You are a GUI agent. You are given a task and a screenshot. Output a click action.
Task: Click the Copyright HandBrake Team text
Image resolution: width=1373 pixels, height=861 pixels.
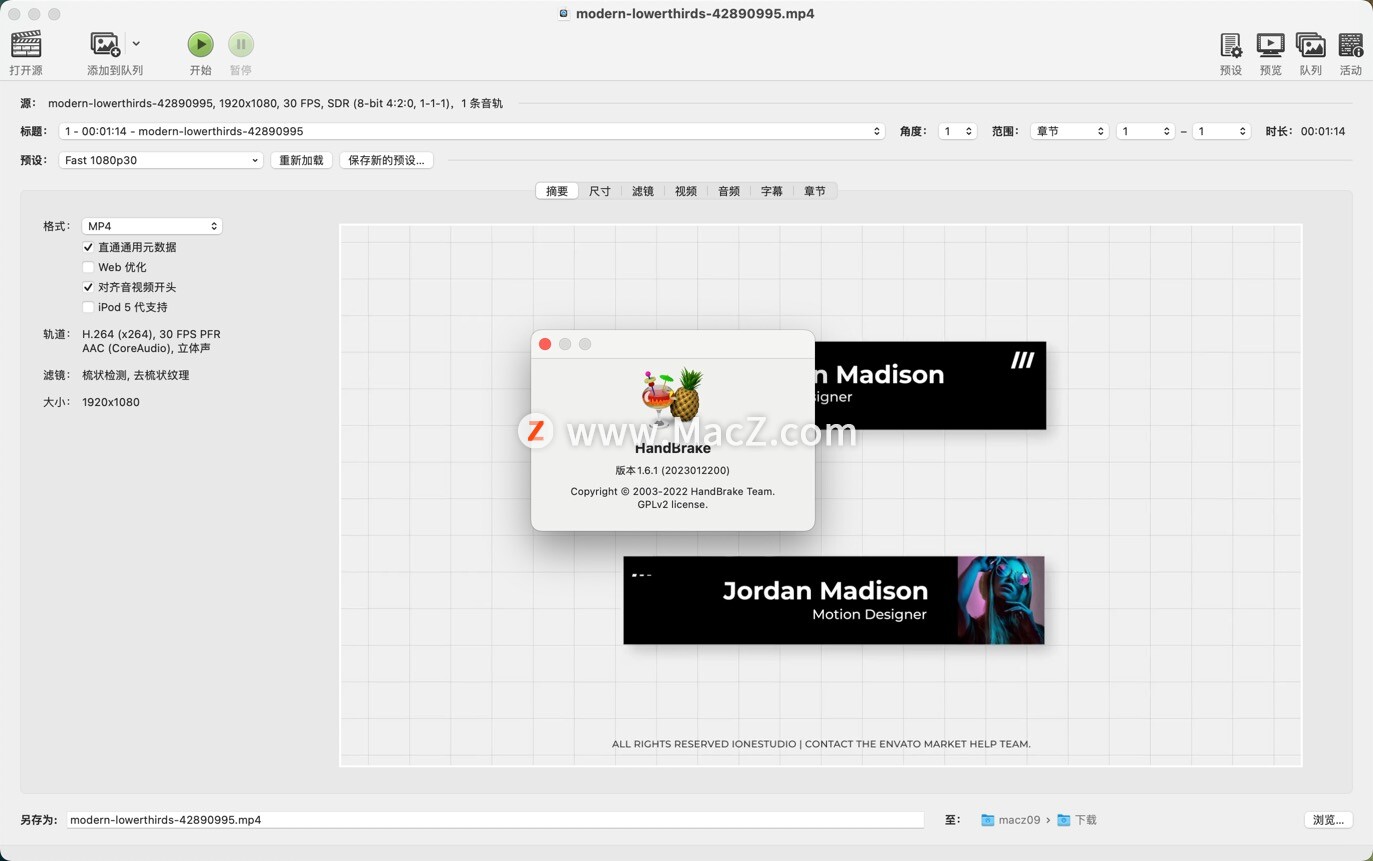[672, 491]
